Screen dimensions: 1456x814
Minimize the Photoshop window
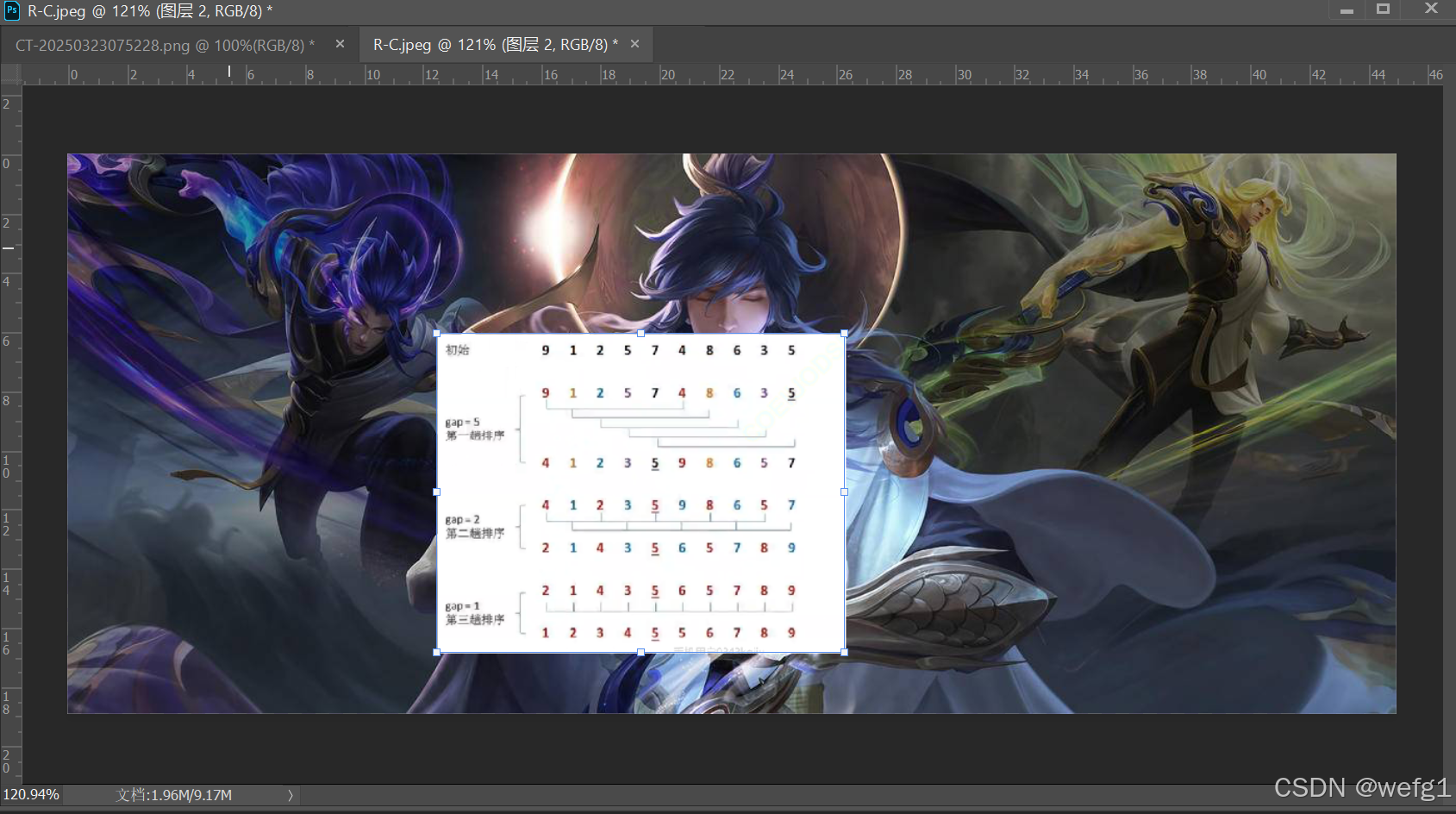1347,10
